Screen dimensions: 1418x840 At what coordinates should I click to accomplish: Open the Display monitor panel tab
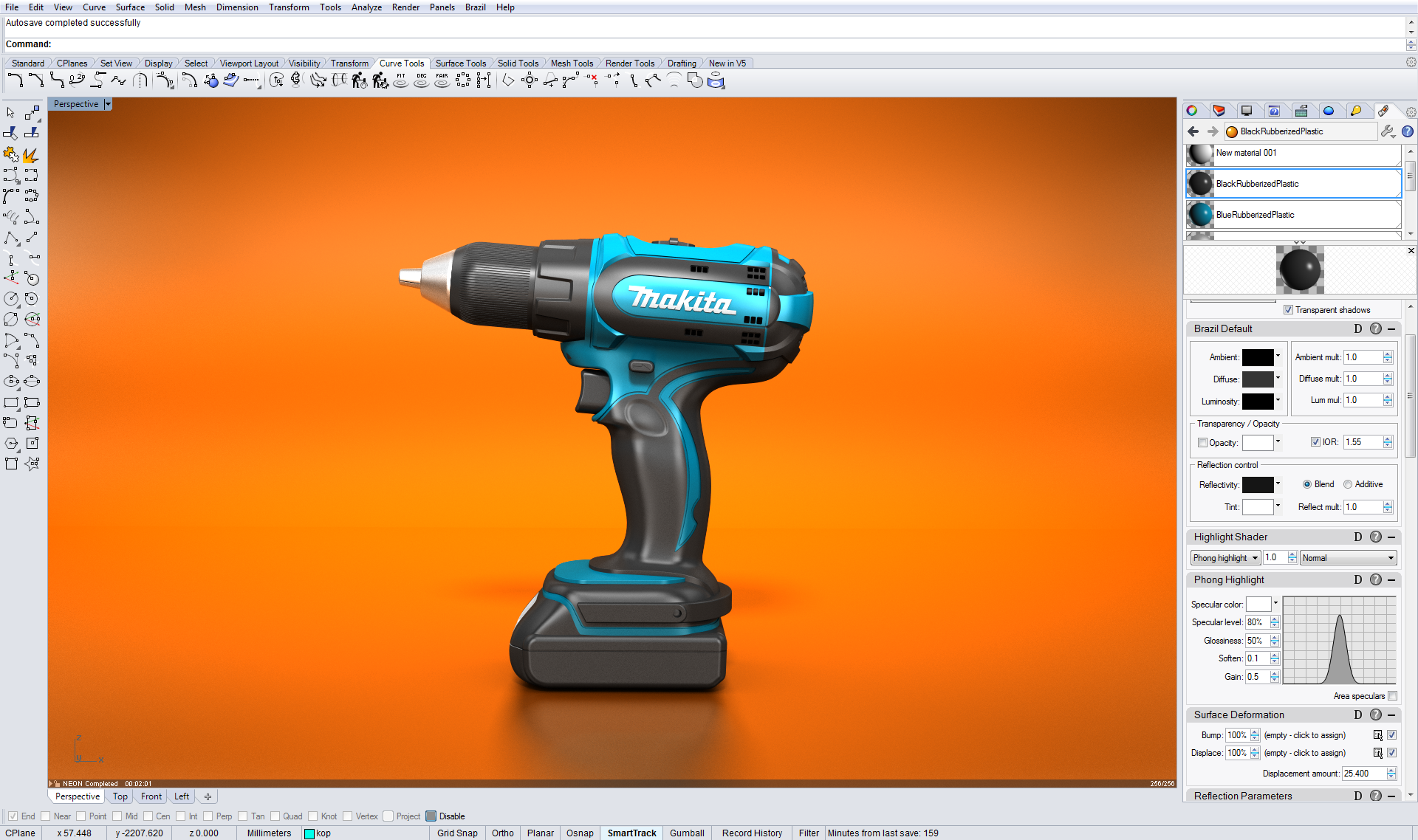pyautogui.click(x=1247, y=111)
